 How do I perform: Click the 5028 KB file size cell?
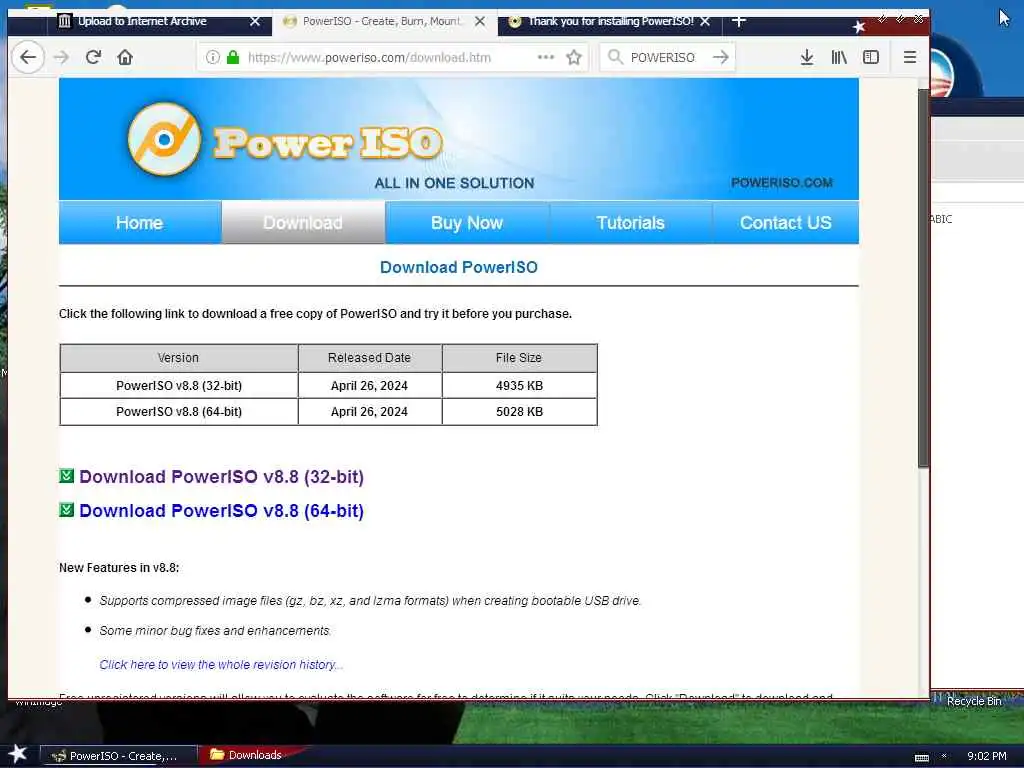(x=519, y=412)
